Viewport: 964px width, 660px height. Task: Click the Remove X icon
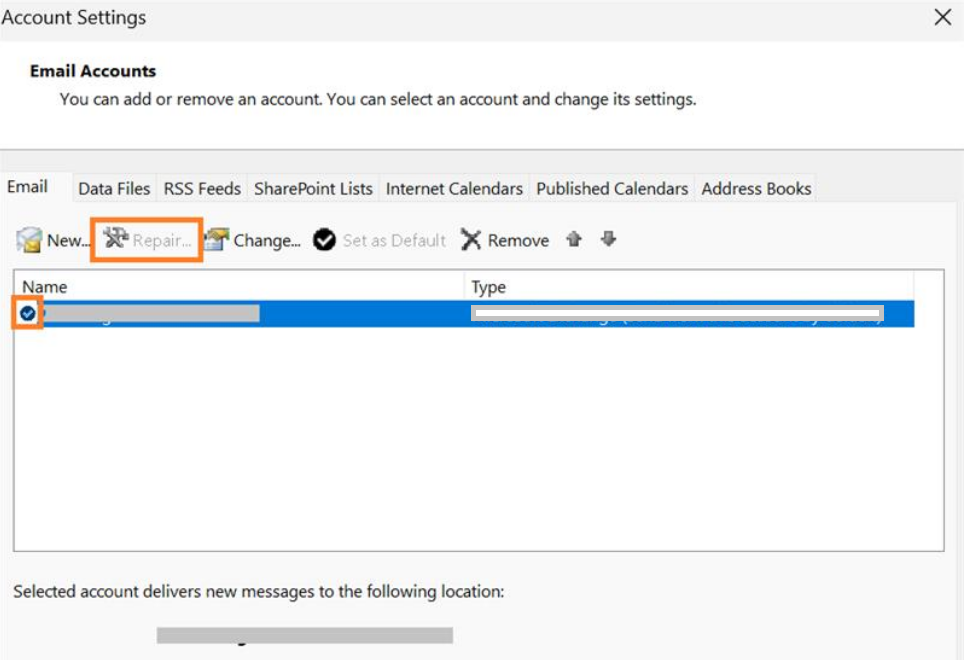[x=471, y=240]
